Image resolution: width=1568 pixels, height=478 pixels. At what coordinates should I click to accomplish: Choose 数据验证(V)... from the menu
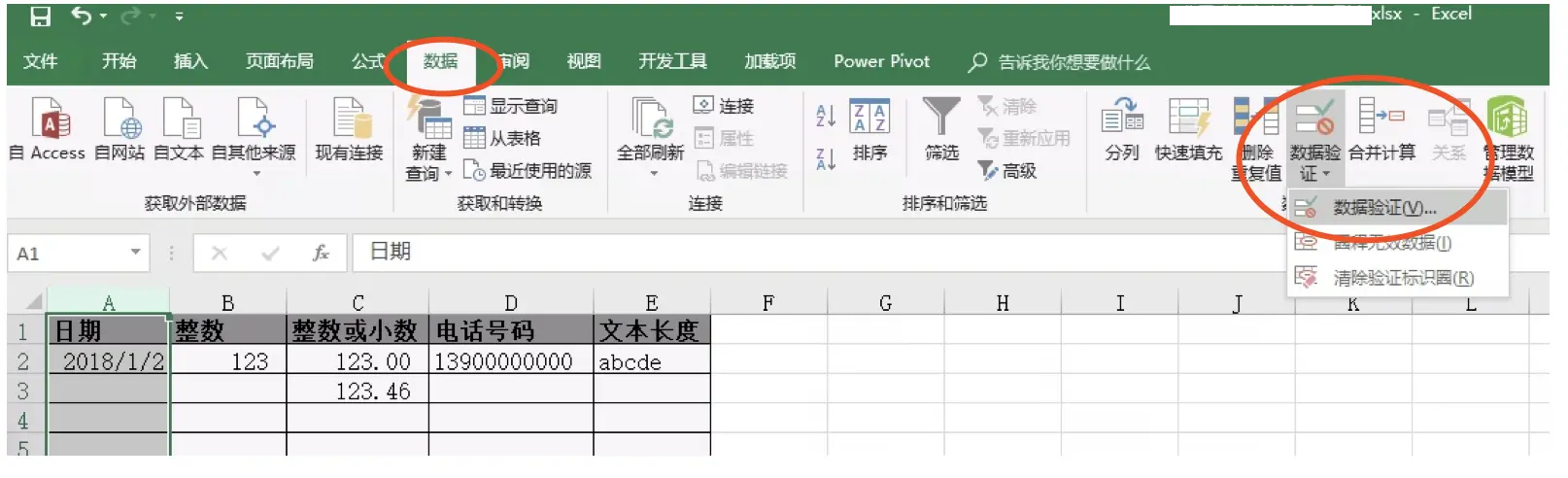[1398, 208]
